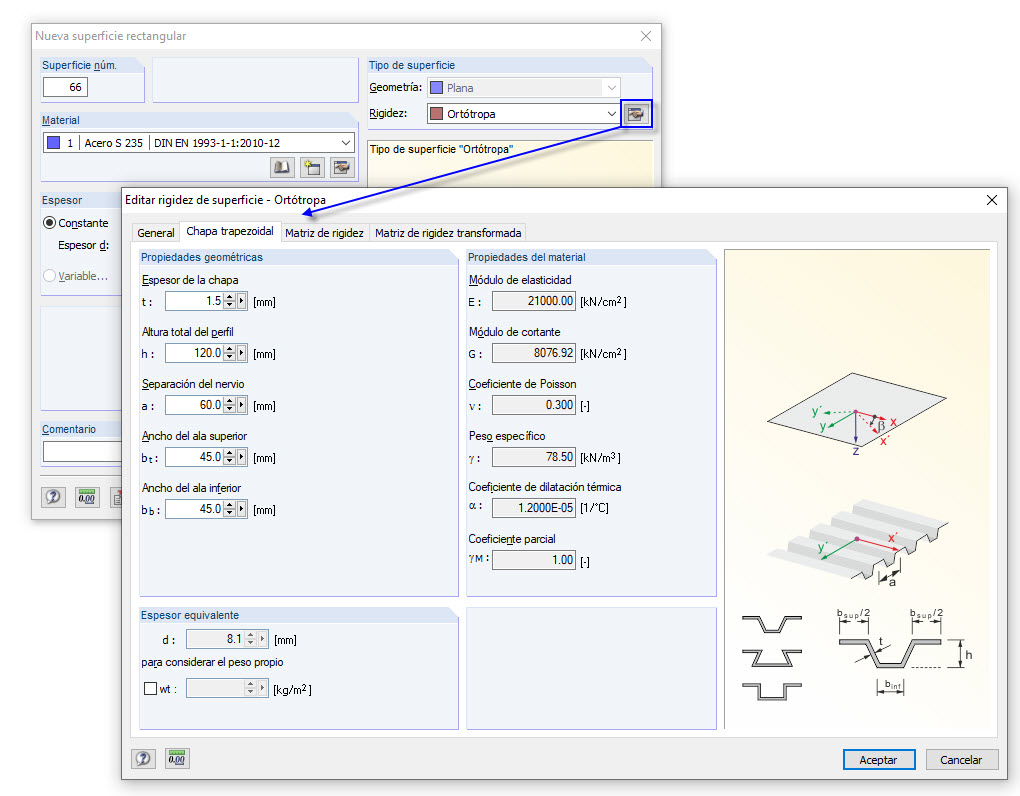Click the edit rigidez button next to Ortótropa
The height and width of the screenshot is (796, 1020).
636,114
